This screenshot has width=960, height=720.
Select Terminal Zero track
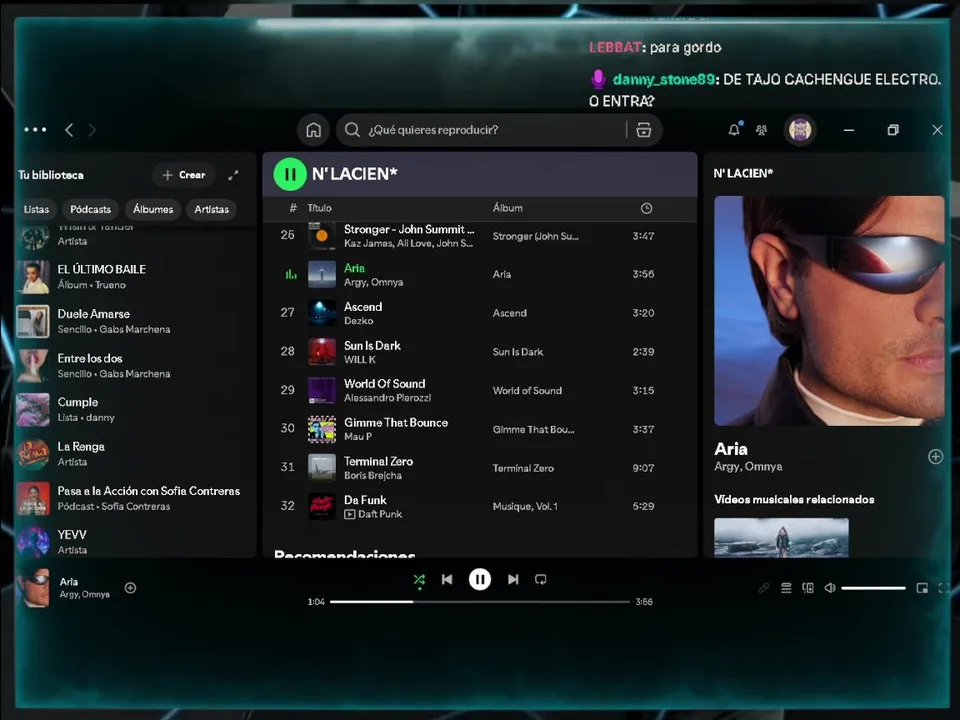coord(480,467)
